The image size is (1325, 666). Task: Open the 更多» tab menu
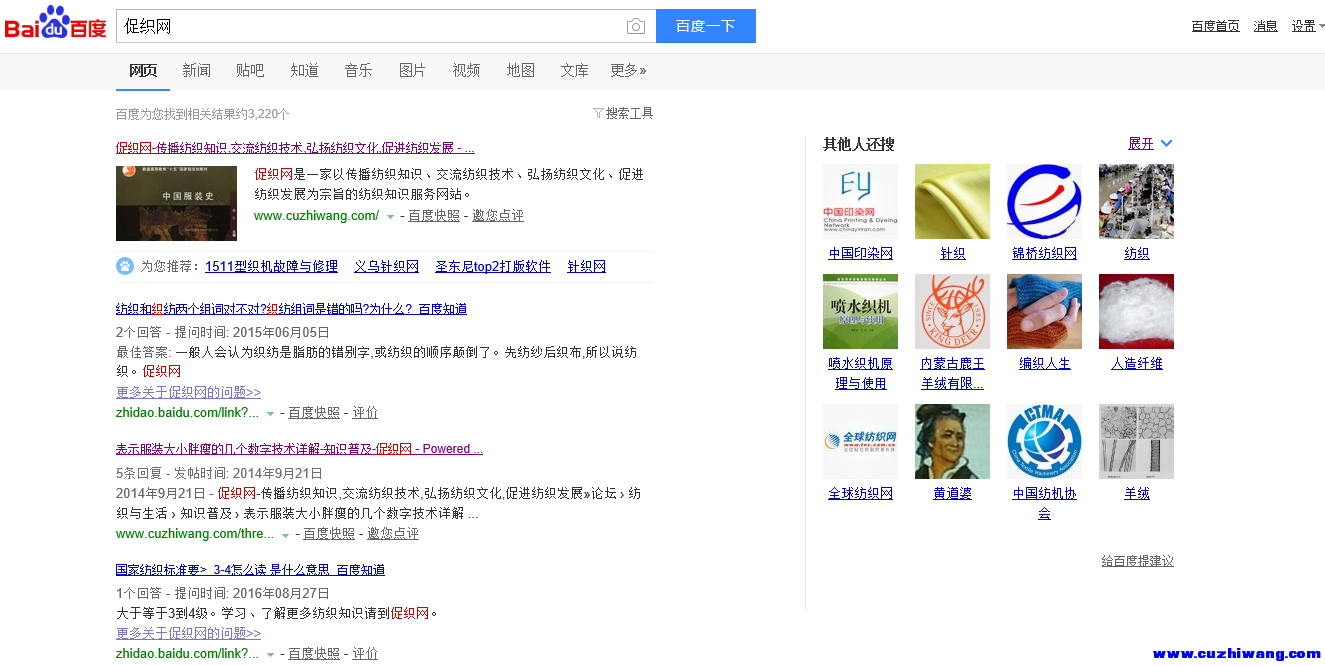pyautogui.click(x=628, y=70)
